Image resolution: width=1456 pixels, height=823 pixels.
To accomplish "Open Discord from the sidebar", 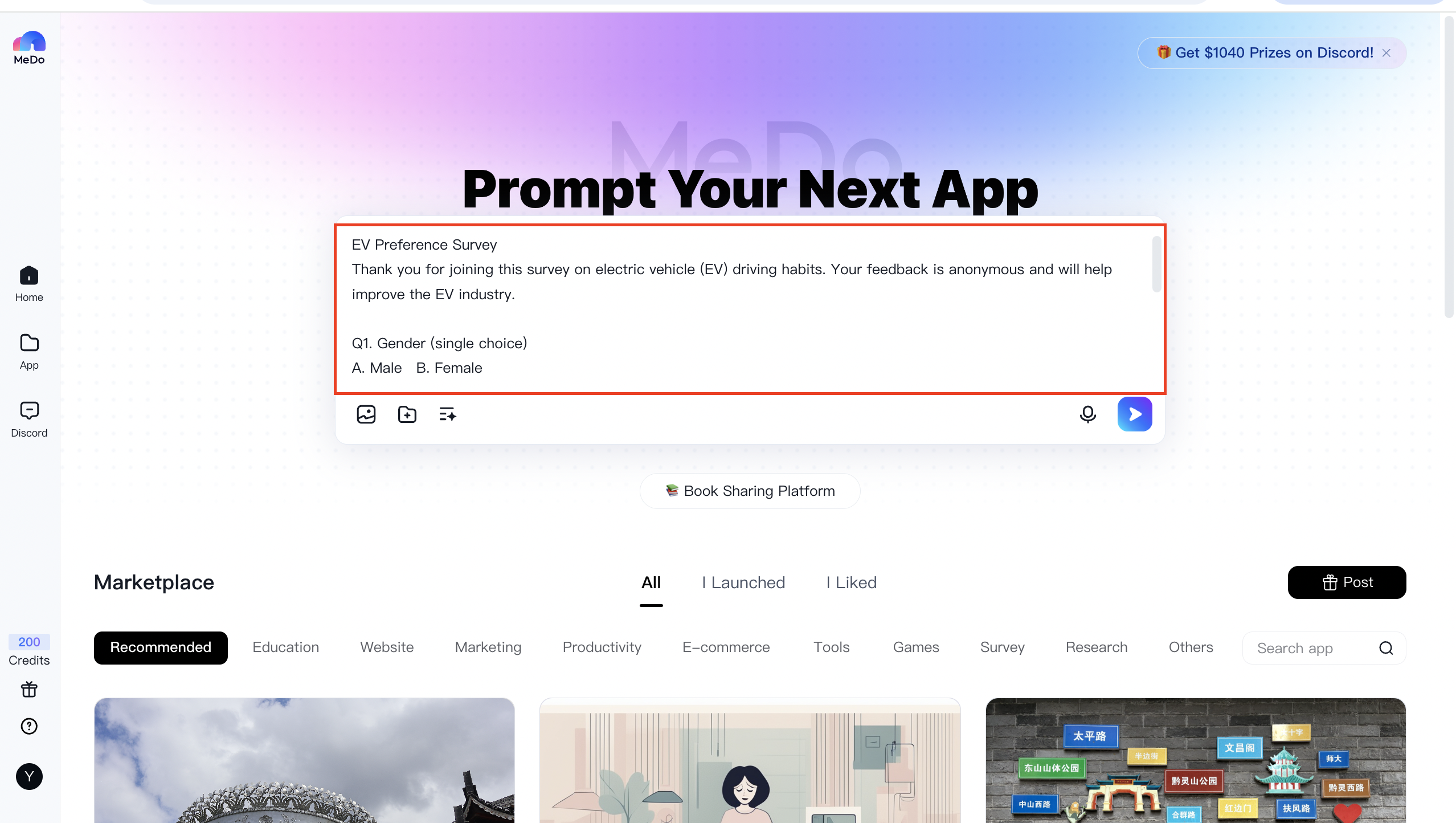I will tap(29, 419).
